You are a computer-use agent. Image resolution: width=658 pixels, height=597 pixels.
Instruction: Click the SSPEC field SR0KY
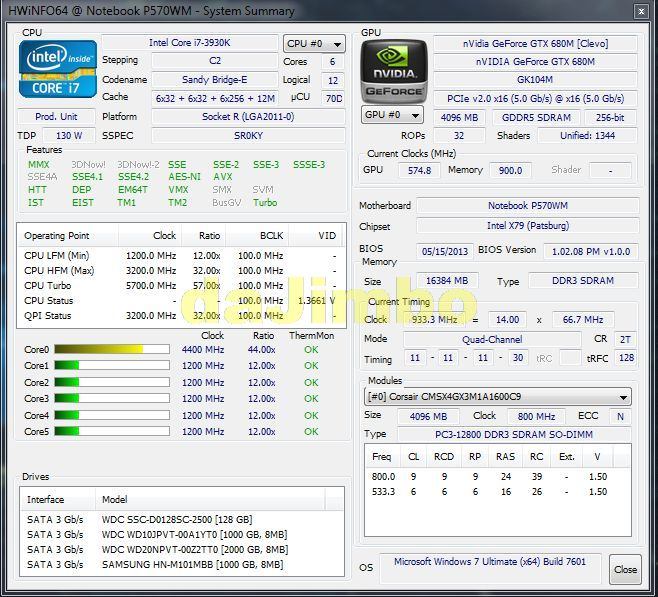point(248,136)
